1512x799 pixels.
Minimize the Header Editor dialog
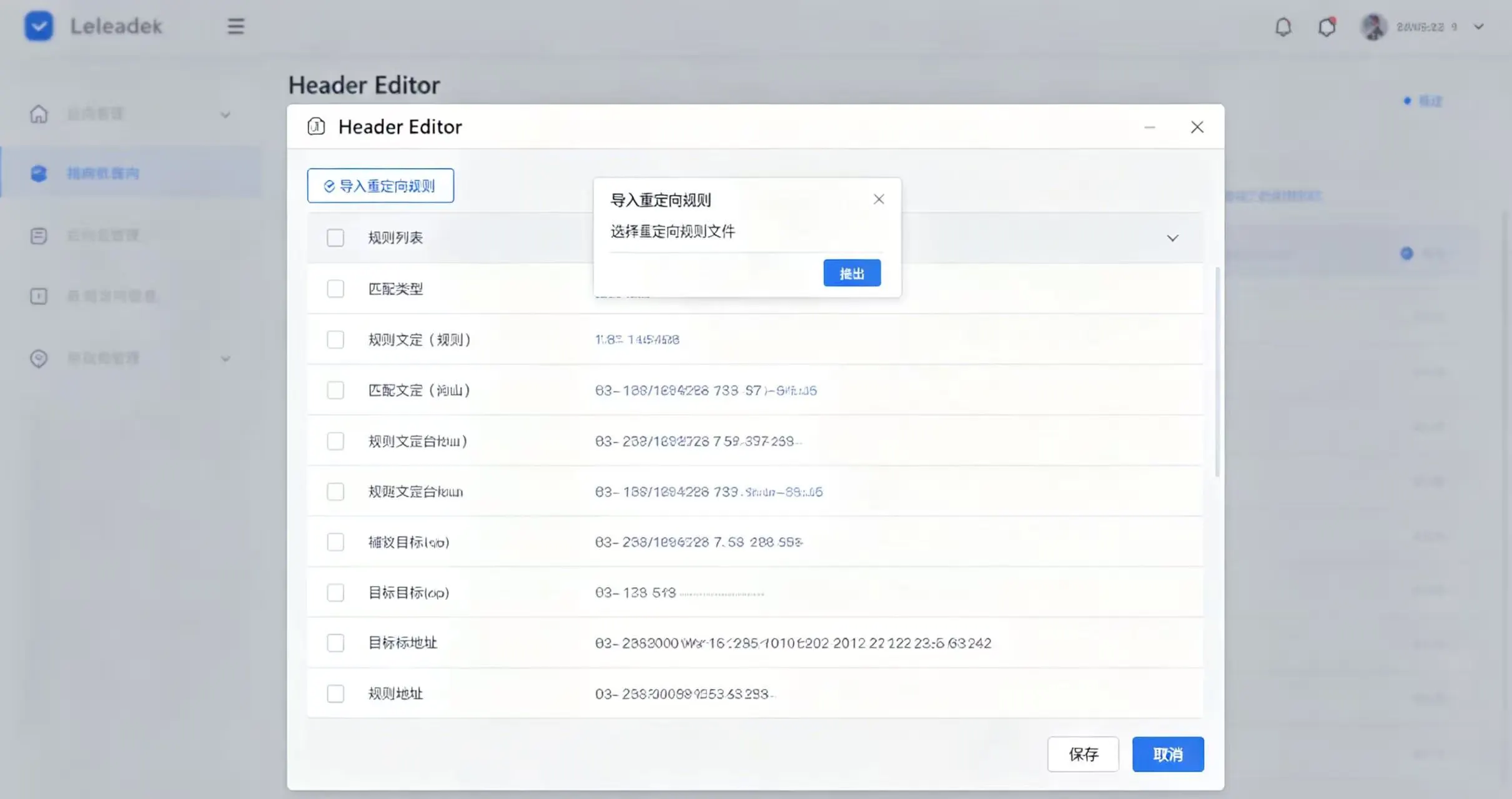pyautogui.click(x=1150, y=127)
